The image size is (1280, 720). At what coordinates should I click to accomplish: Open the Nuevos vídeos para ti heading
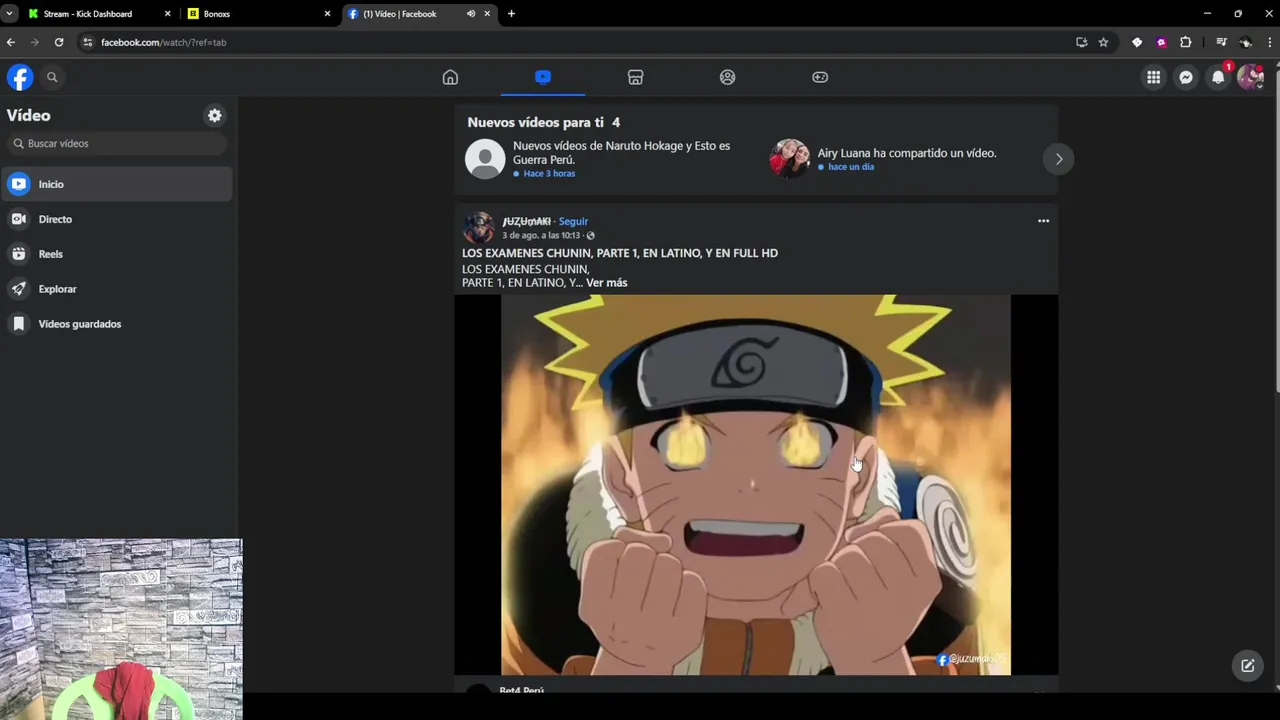pos(544,122)
